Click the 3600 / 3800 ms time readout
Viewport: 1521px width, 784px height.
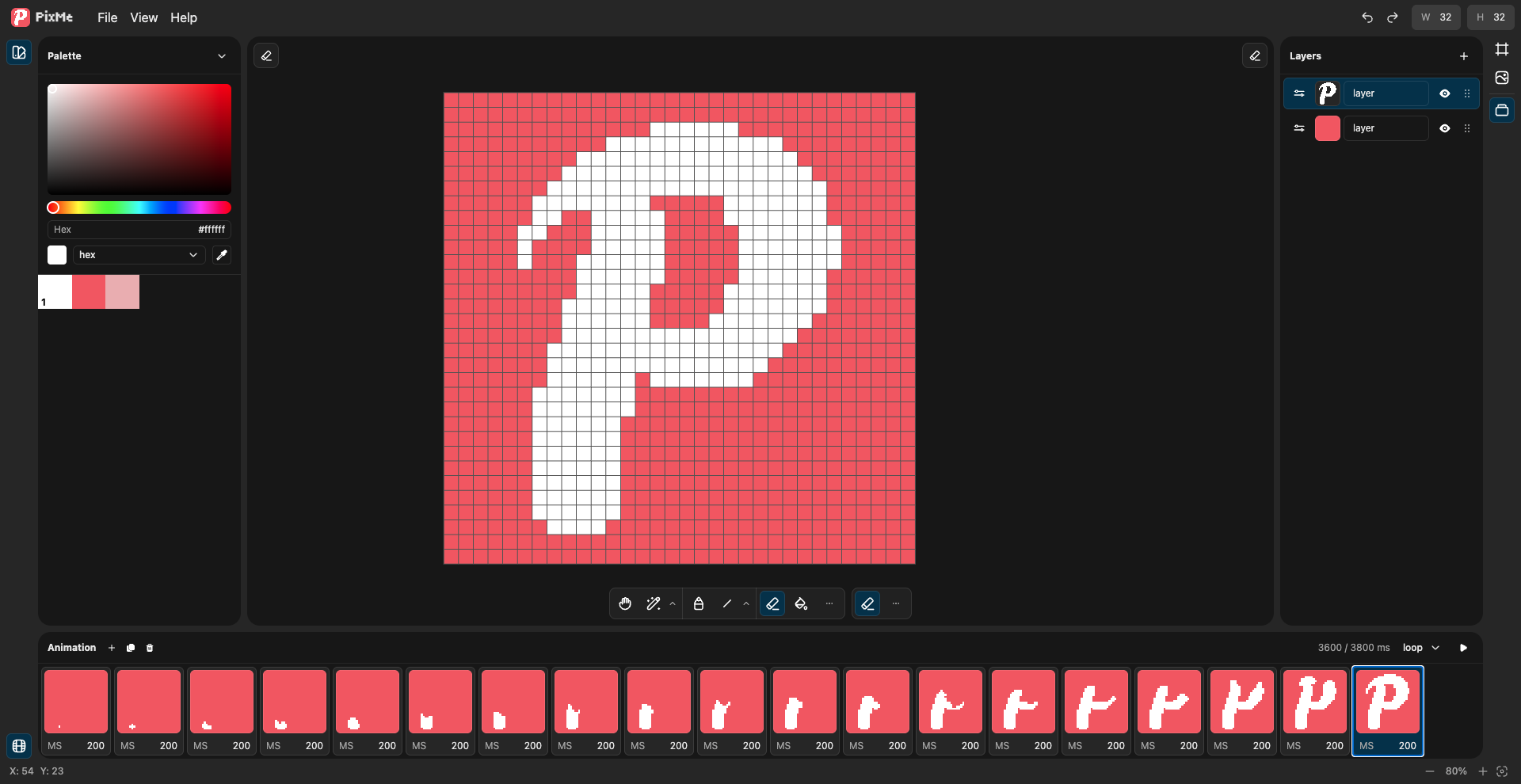coord(1354,648)
